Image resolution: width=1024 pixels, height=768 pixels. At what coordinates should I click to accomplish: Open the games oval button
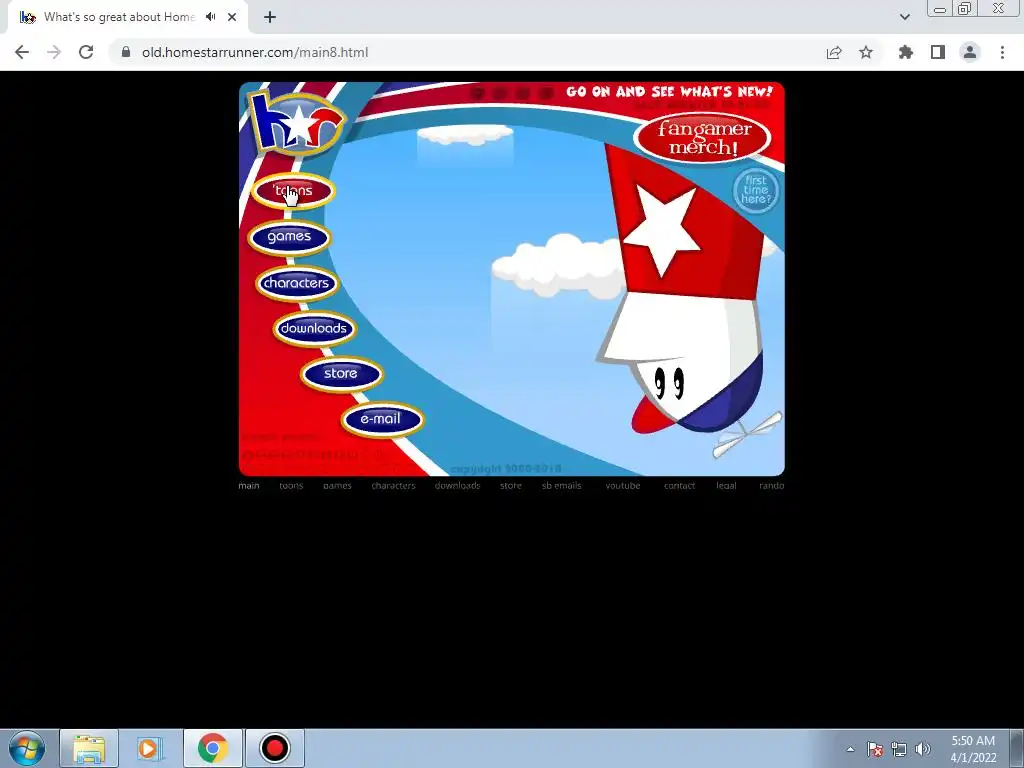pos(289,236)
